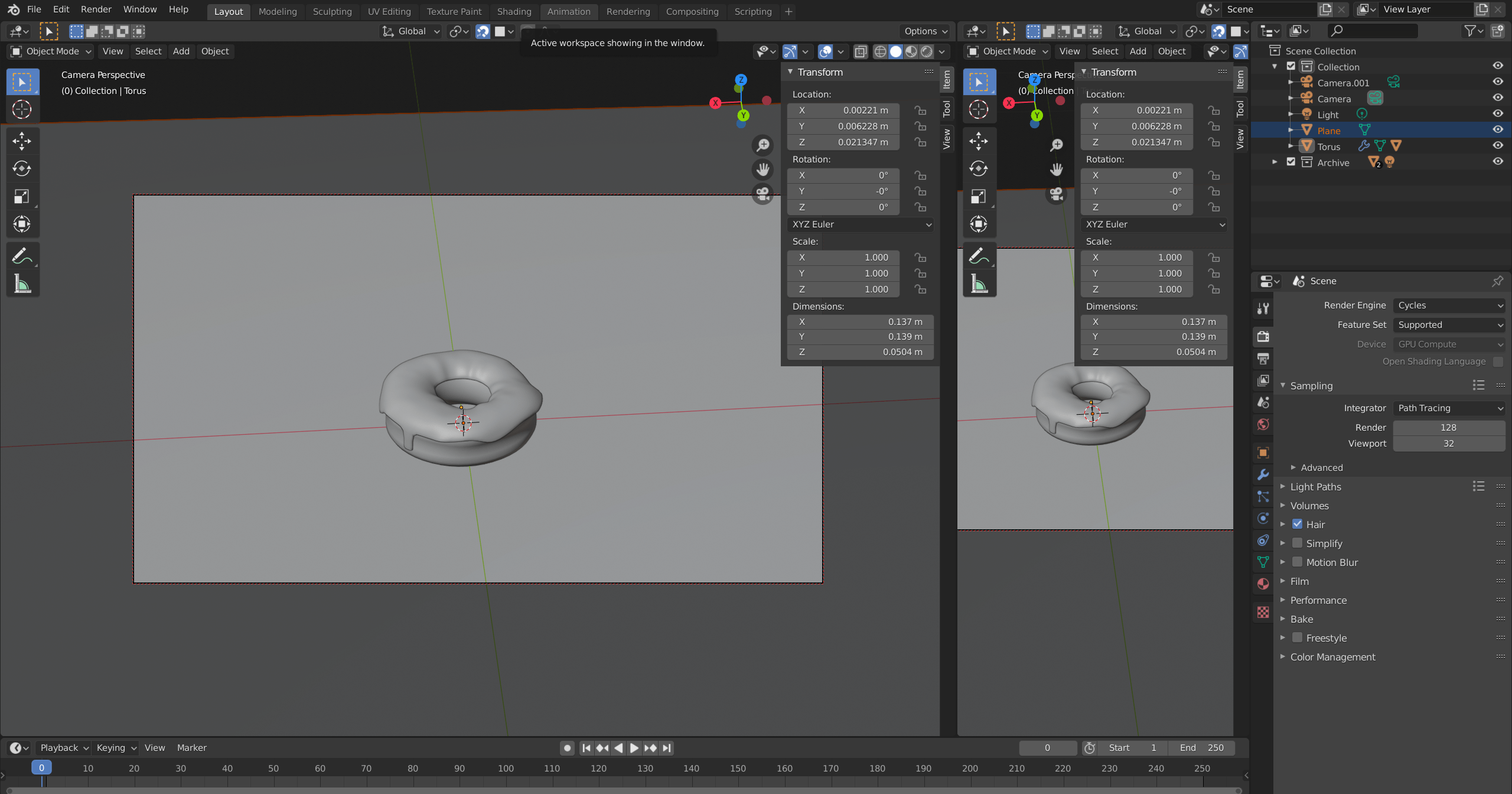Open the Output properties printer tab
This screenshot has width=1512, height=794.
(1263, 359)
